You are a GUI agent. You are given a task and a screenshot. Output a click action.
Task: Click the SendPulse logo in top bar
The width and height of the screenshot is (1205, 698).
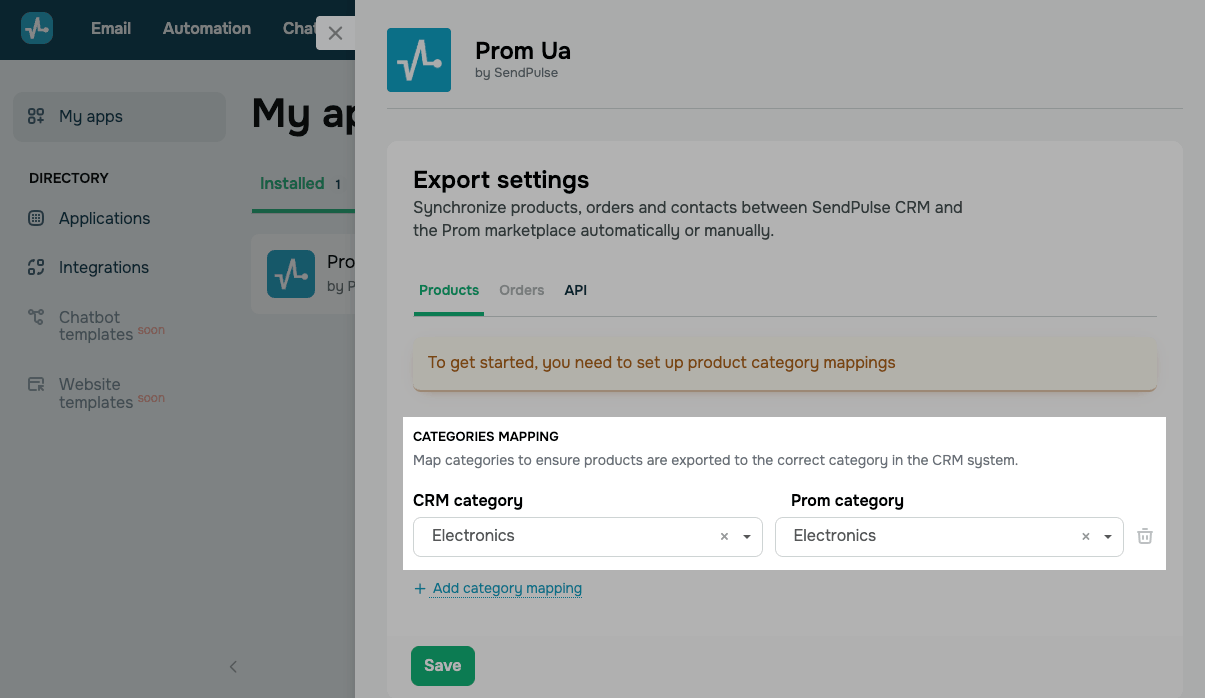[x=37, y=28]
